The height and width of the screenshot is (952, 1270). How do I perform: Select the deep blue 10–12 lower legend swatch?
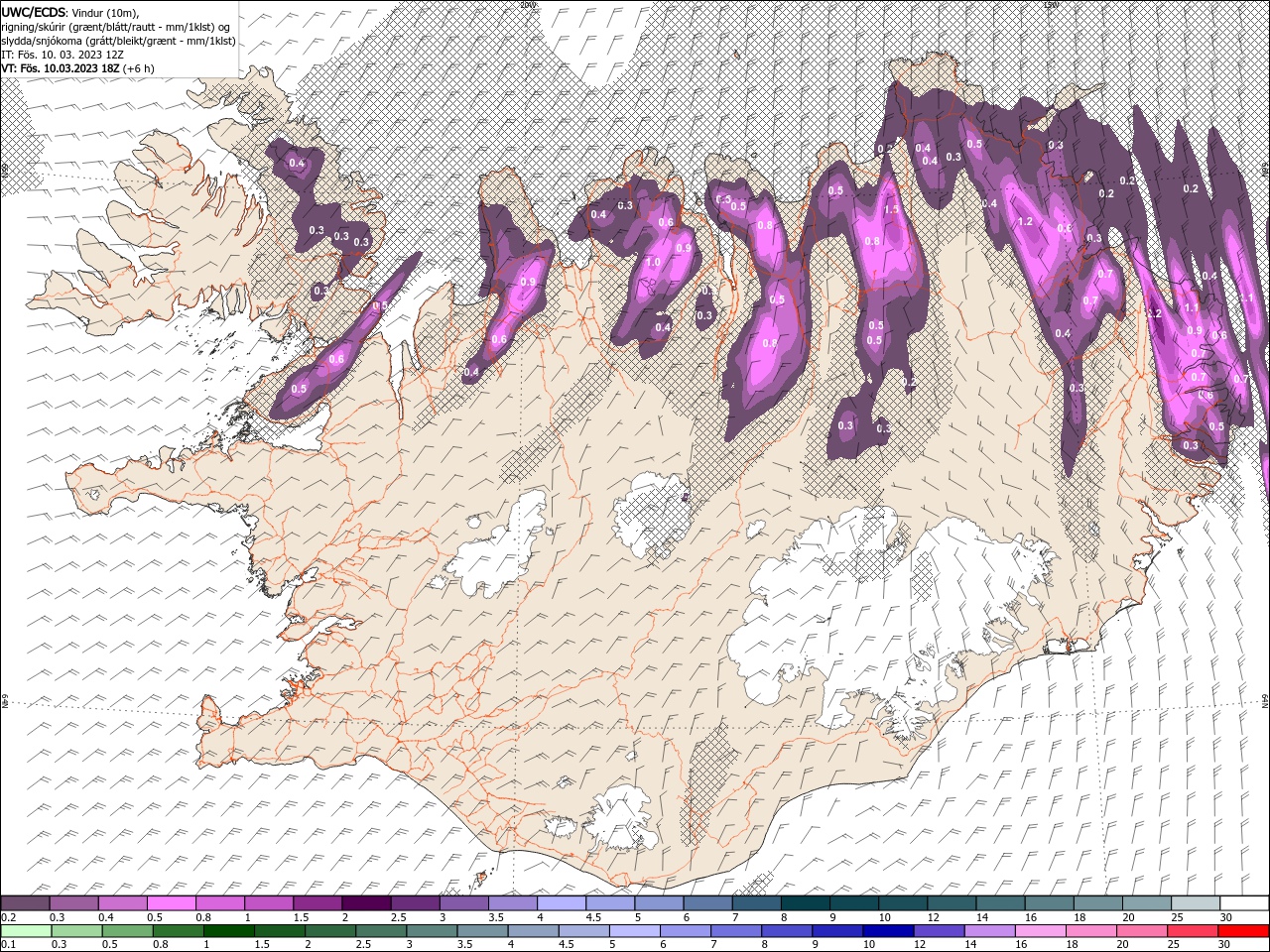[887, 931]
